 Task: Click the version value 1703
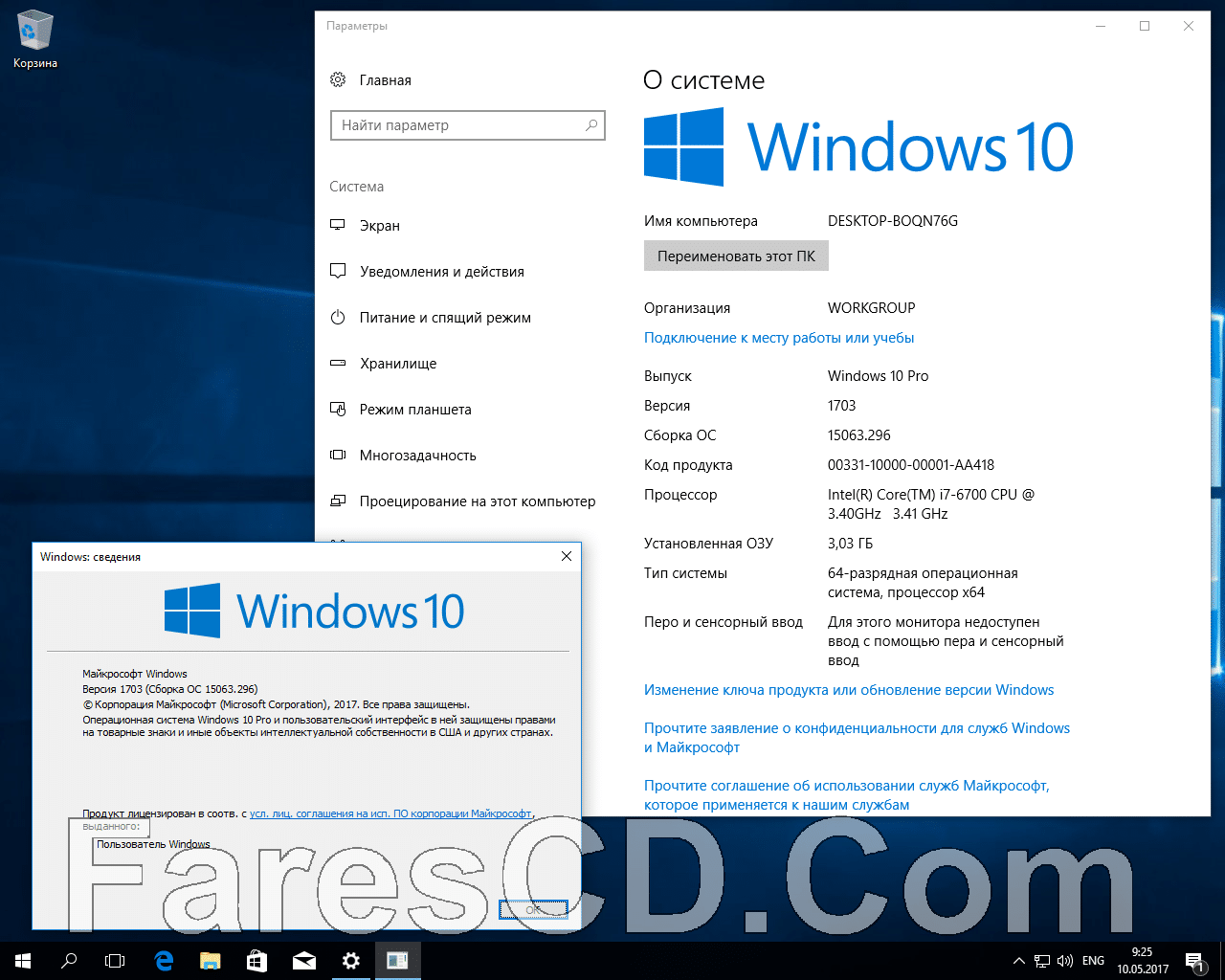[x=842, y=406]
